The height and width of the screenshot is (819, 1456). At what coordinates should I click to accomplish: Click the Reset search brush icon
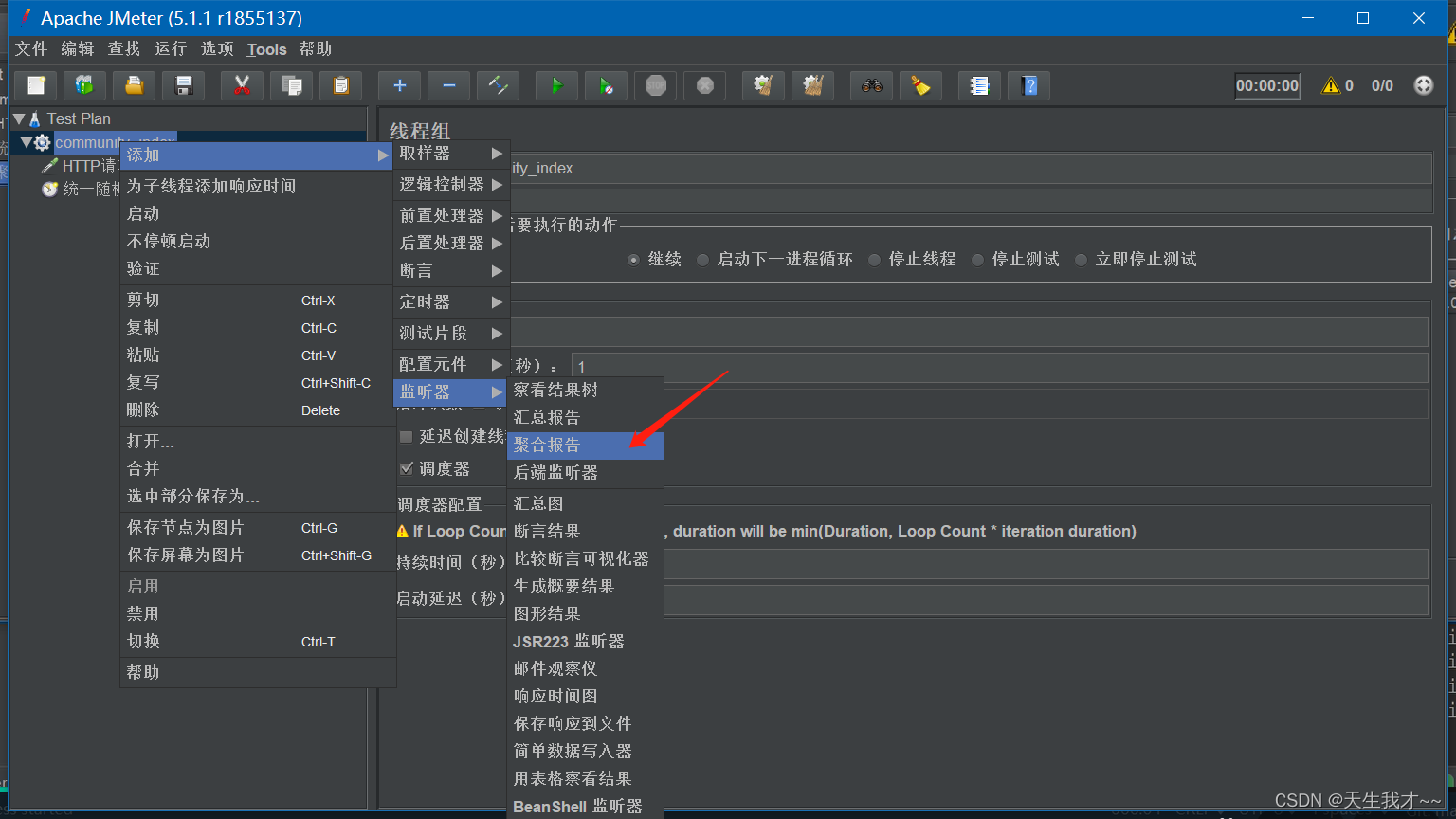pos(920,85)
